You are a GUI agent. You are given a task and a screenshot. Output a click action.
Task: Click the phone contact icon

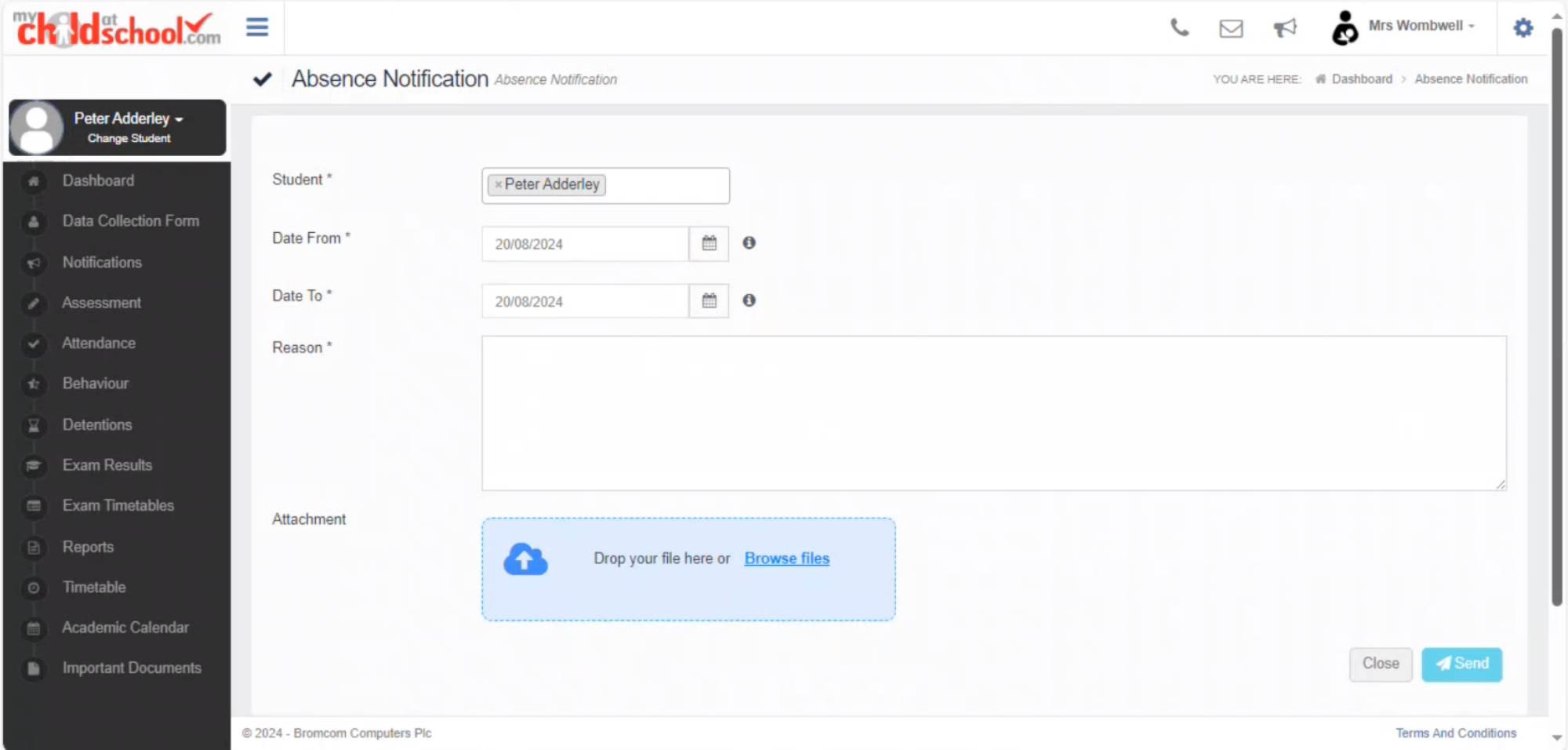point(1178,28)
